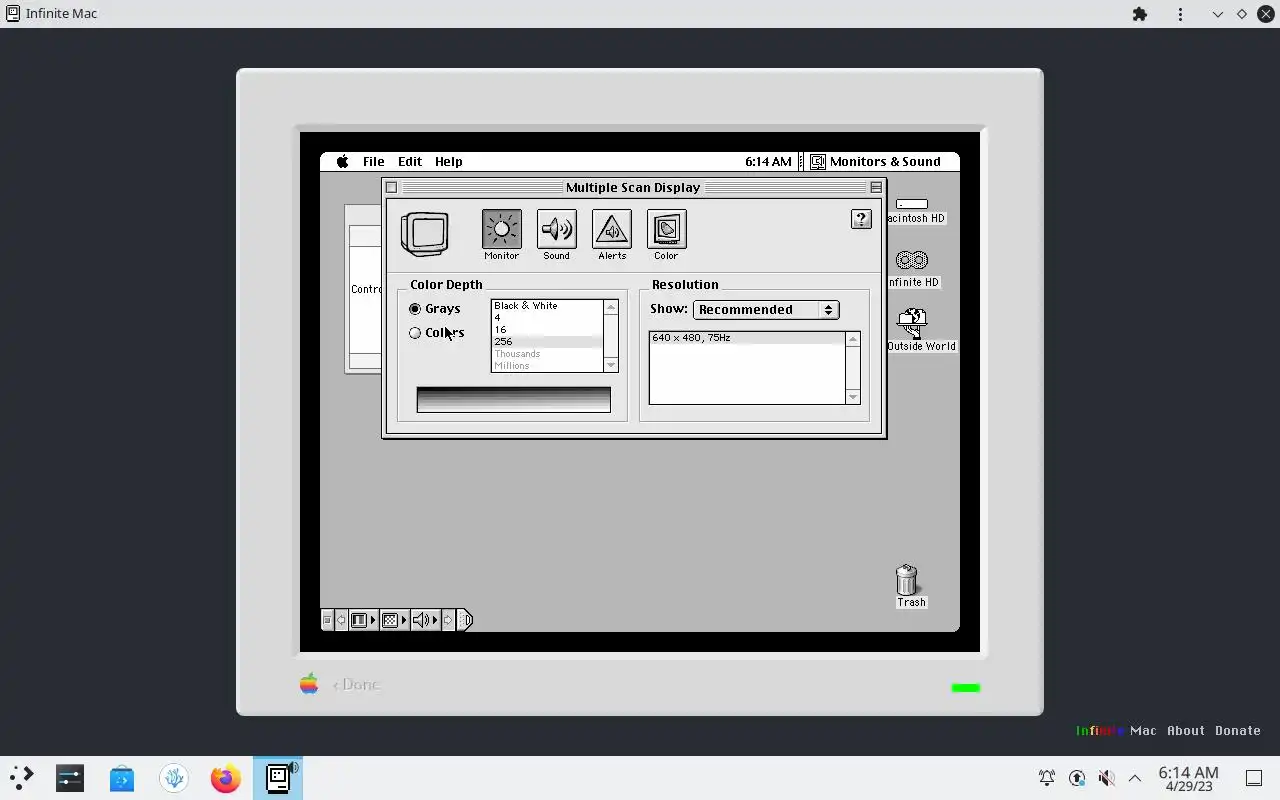Viewport: 1280px width, 800px height.
Task: Open notifications bell in system tray
Action: click(x=1047, y=778)
